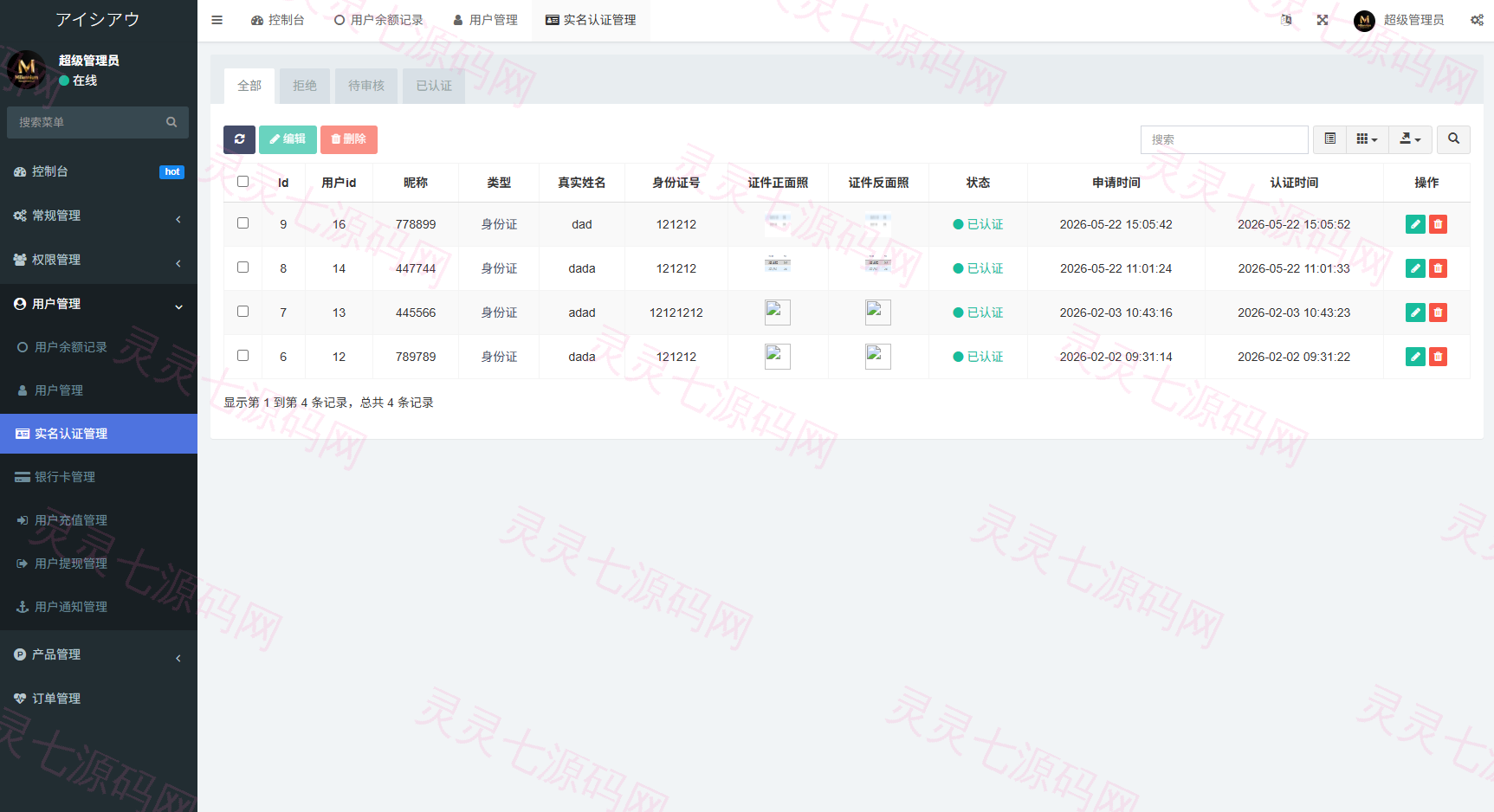Edit record with Id 8

(1415, 268)
